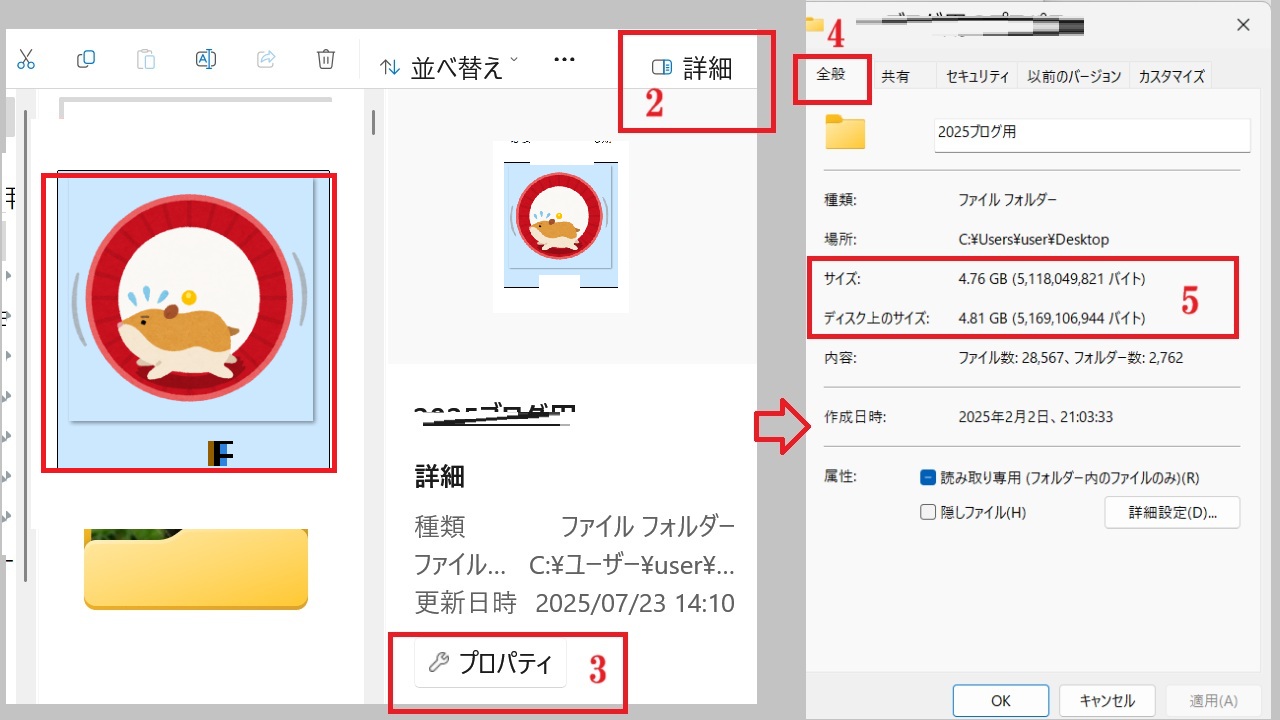Toggle the 詳細 details pane button
The height and width of the screenshot is (720, 1280).
coord(692,68)
